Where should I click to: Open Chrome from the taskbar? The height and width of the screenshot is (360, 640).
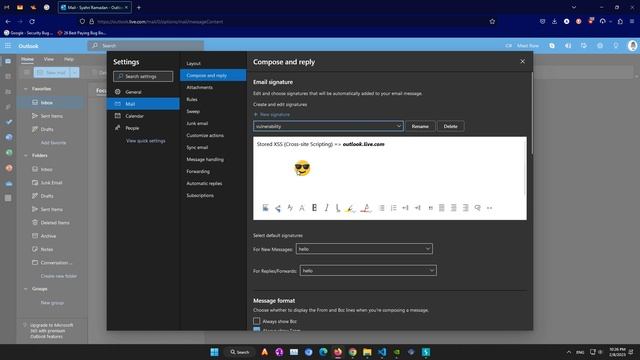point(353,352)
